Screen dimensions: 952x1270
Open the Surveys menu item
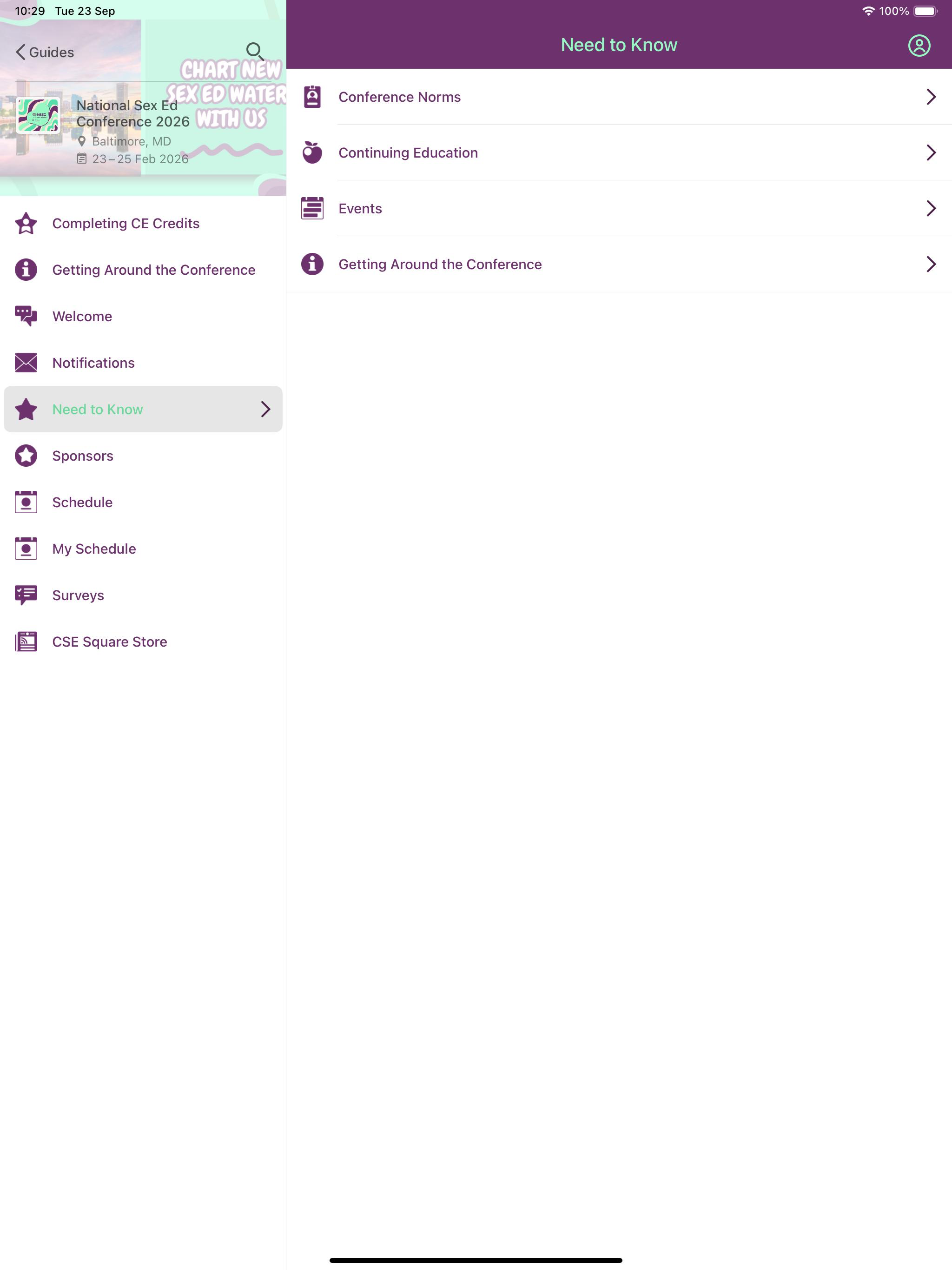[143, 595]
